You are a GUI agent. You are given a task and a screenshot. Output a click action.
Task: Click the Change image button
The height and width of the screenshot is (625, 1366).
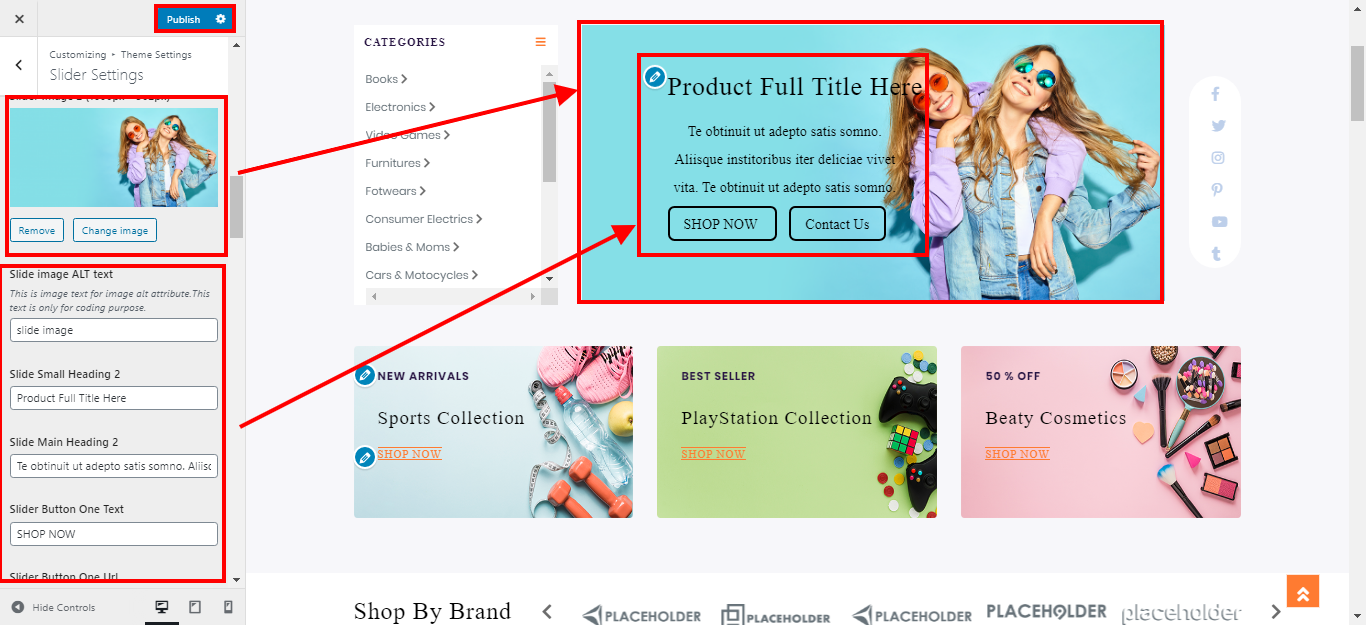click(x=115, y=230)
